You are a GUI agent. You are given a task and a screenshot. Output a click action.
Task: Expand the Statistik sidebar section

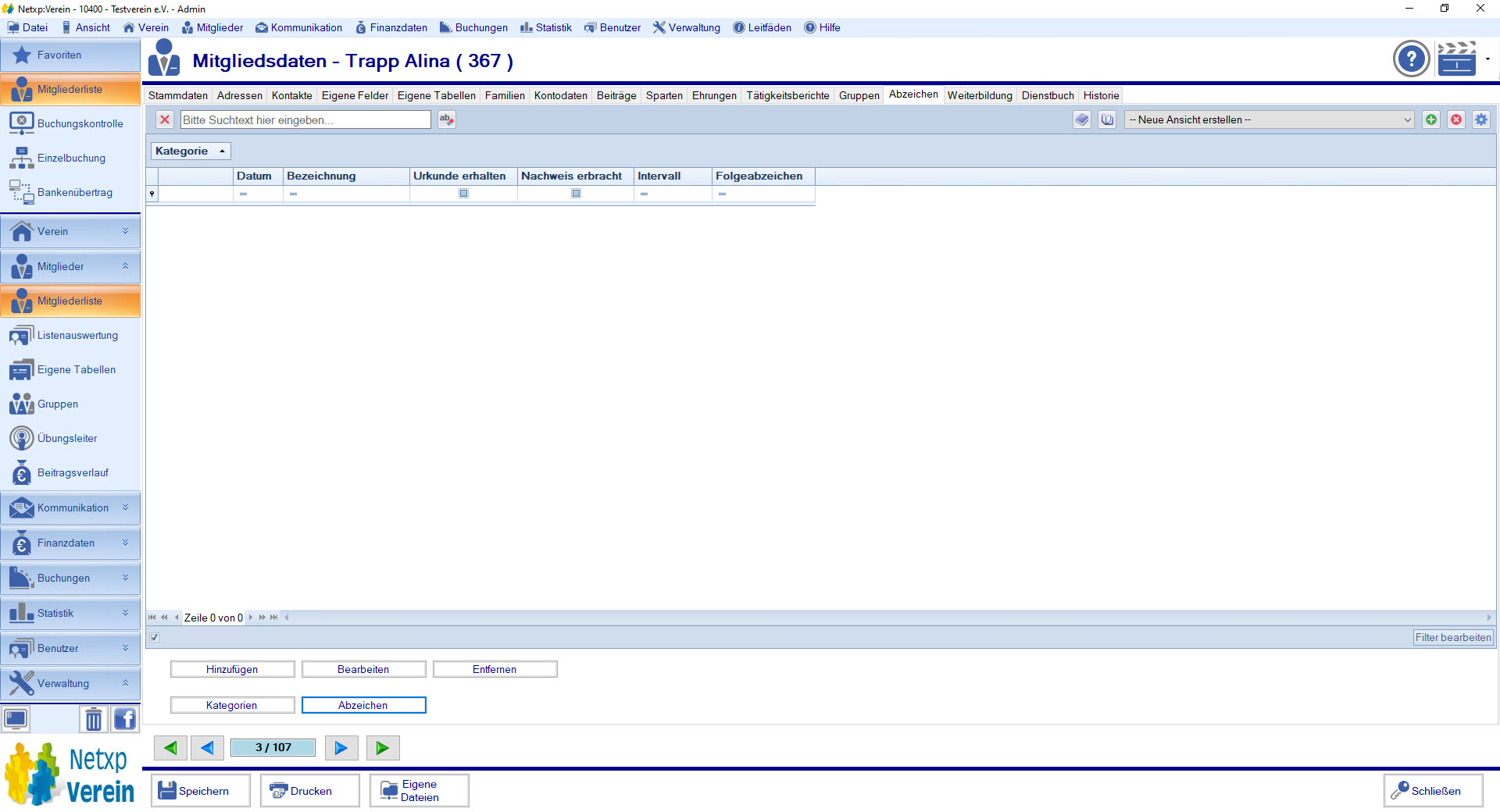[x=70, y=614]
